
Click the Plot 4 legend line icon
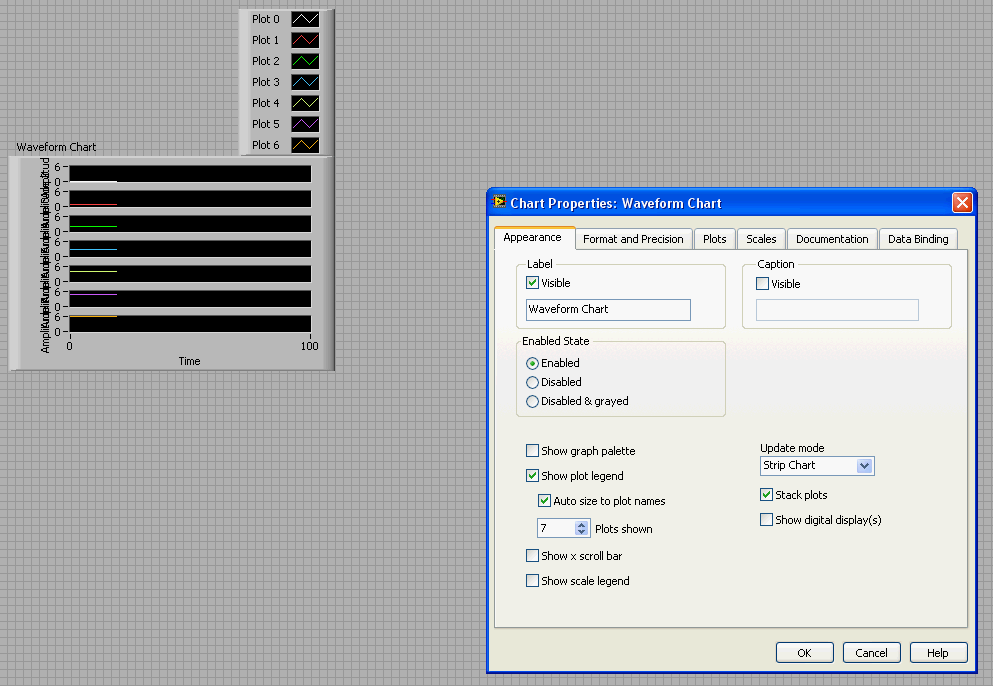pyautogui.click(x=305, y=103)
